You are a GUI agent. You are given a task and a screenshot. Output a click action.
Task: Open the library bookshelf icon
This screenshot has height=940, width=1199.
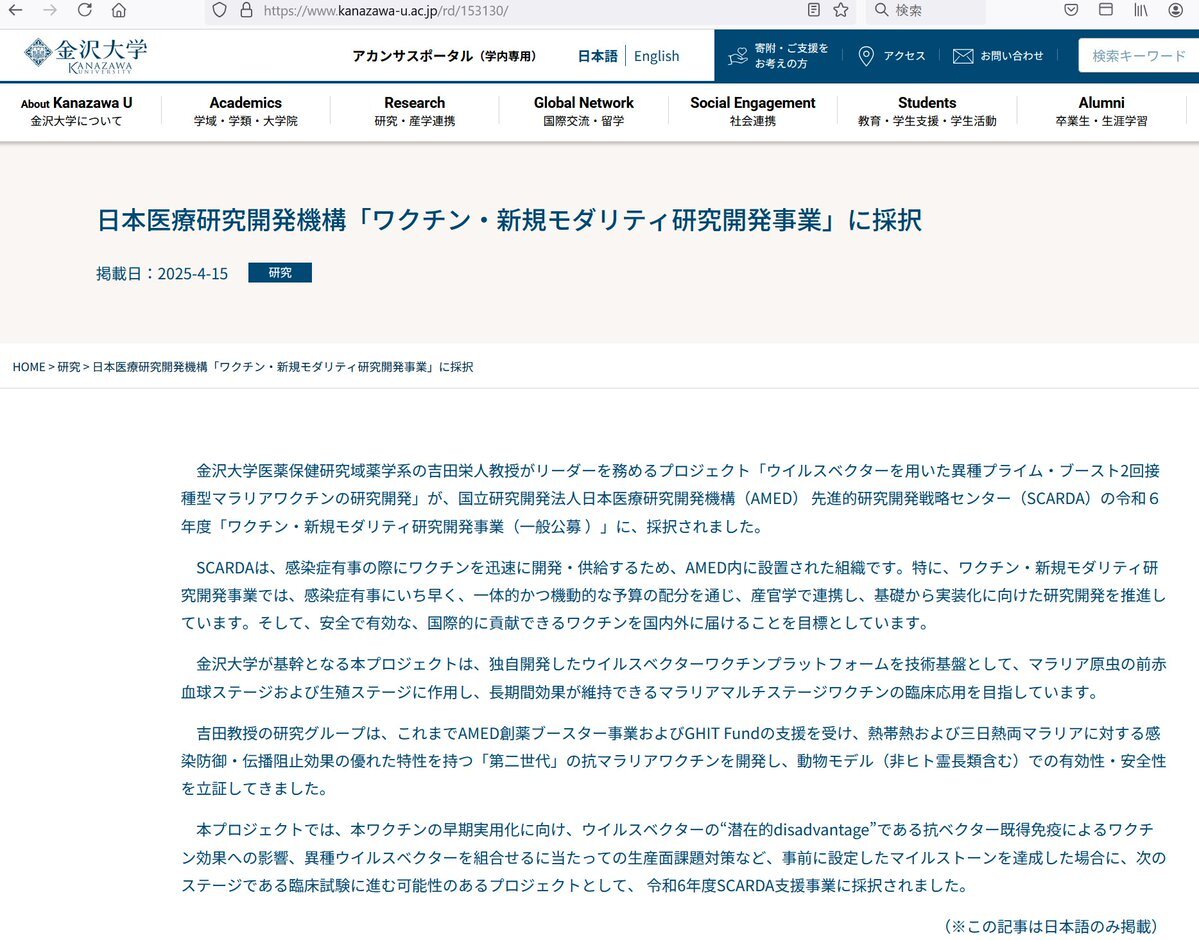pyautogui.click(x=1141, y=10)
